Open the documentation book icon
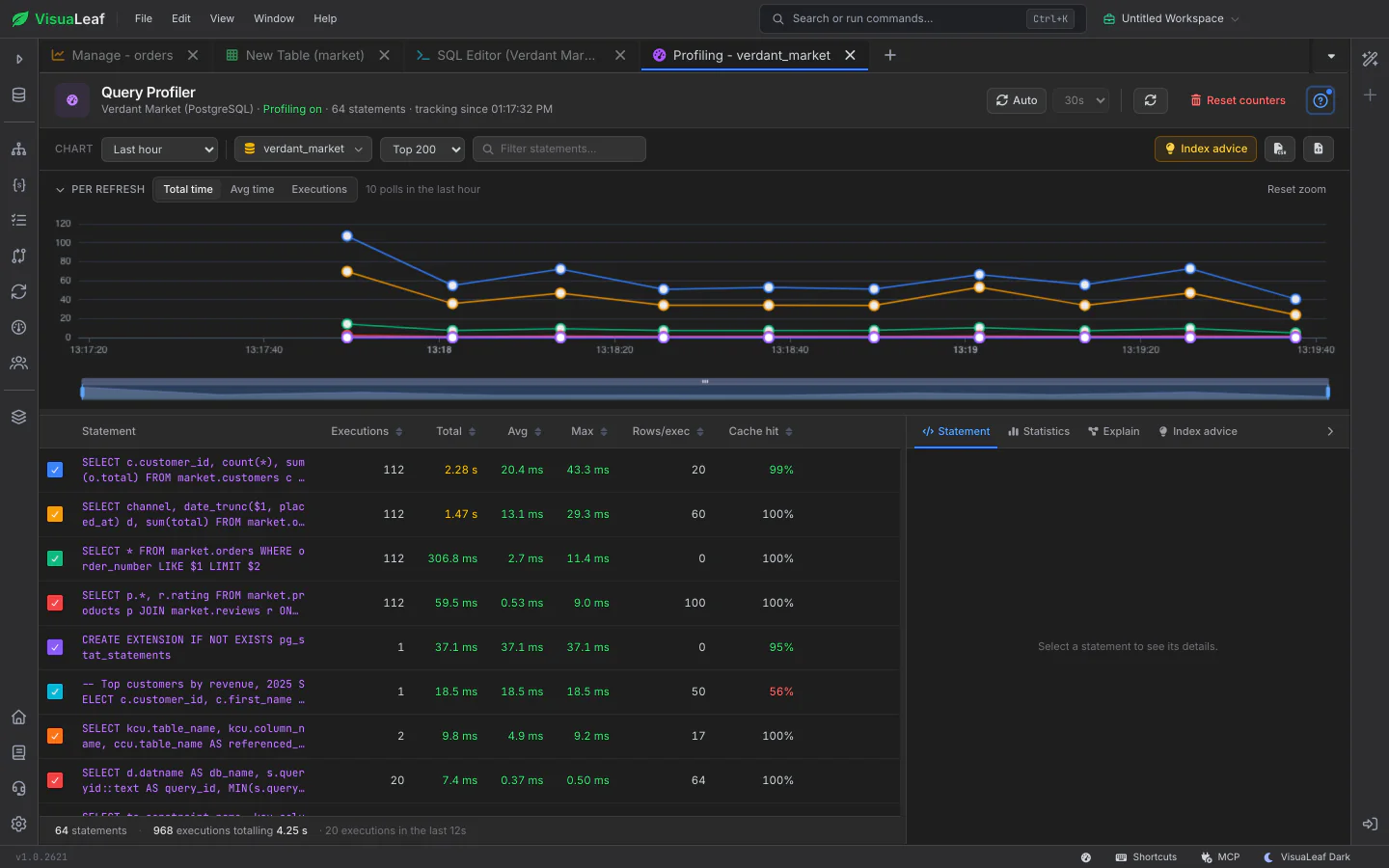This screenshot has width=1389, height=868. pyautogui.click(x=18, y=752)
